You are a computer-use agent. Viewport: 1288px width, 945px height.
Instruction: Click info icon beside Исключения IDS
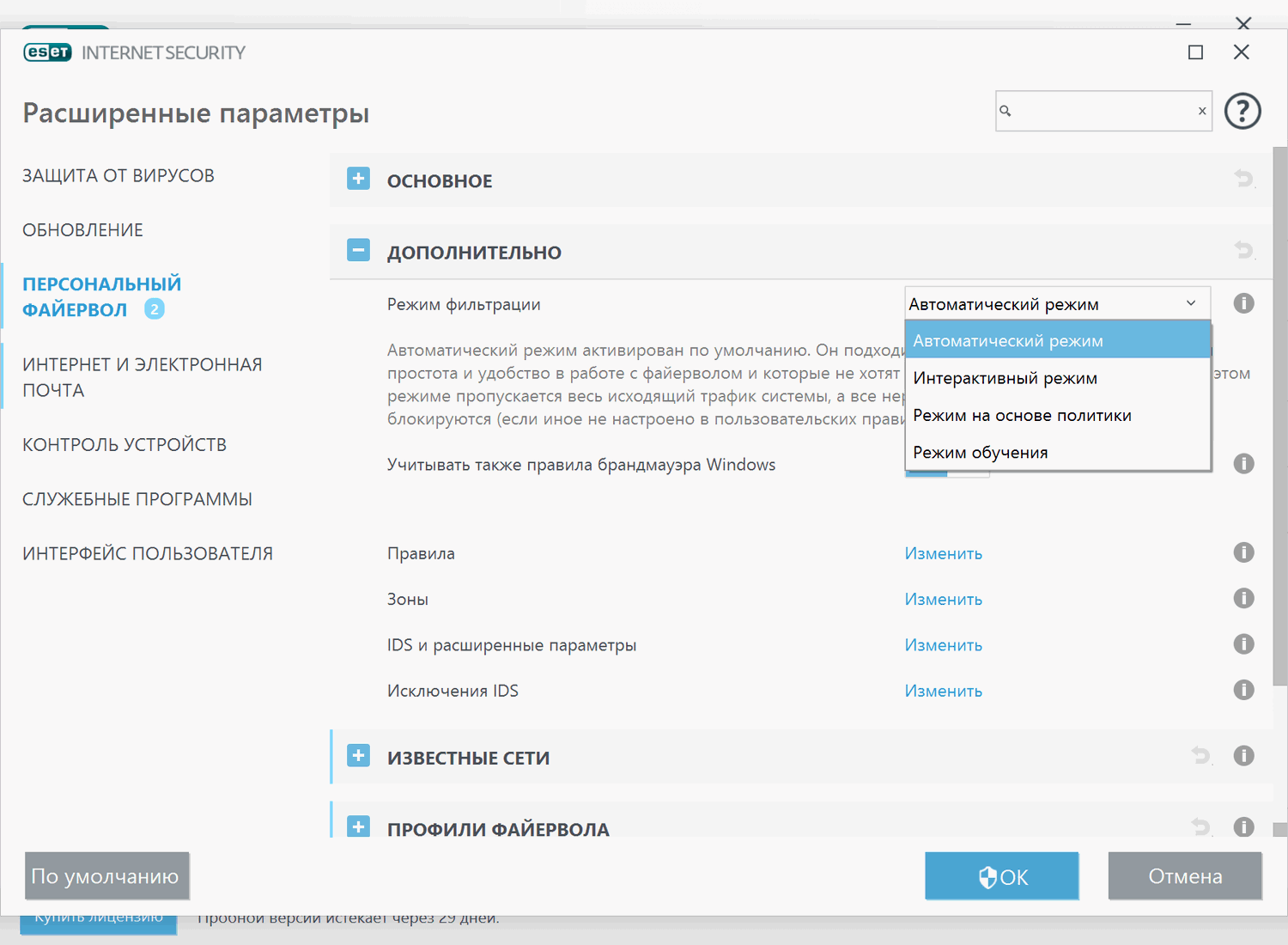1243,689
